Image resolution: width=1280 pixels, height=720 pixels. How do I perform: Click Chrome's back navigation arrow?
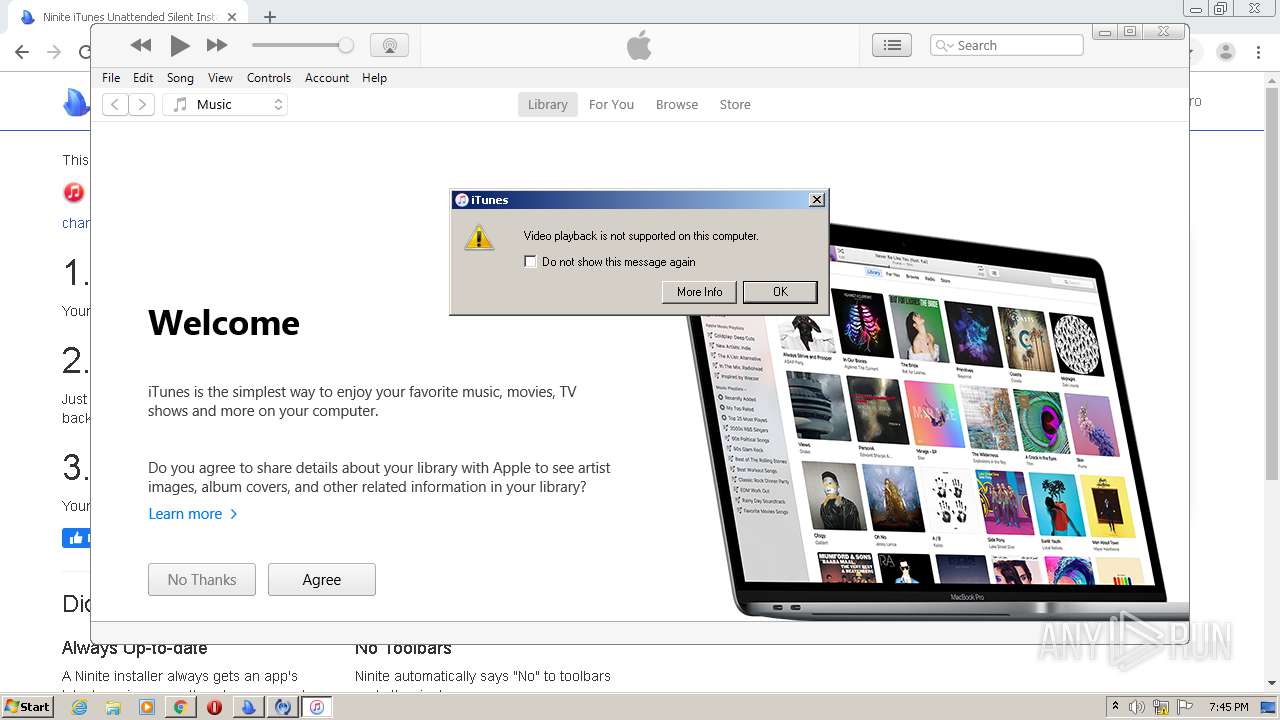pos(22,52)
